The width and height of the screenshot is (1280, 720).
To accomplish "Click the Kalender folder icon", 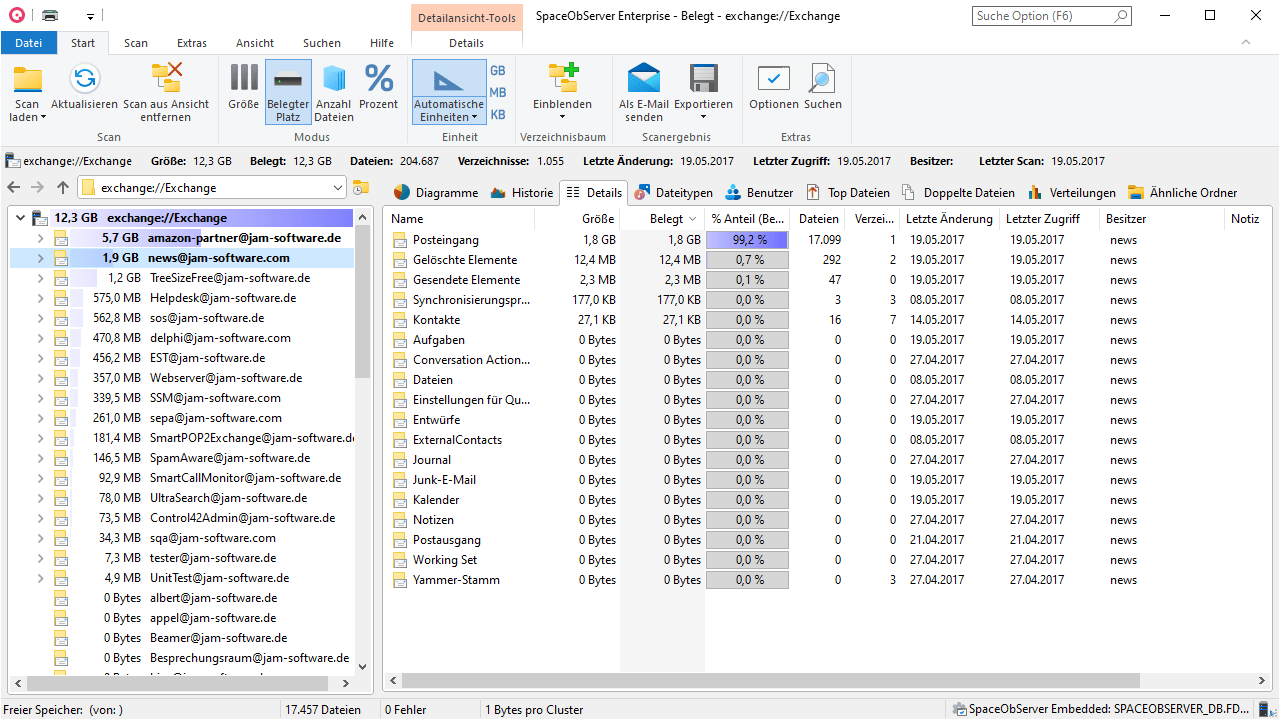I will [400, 500].
